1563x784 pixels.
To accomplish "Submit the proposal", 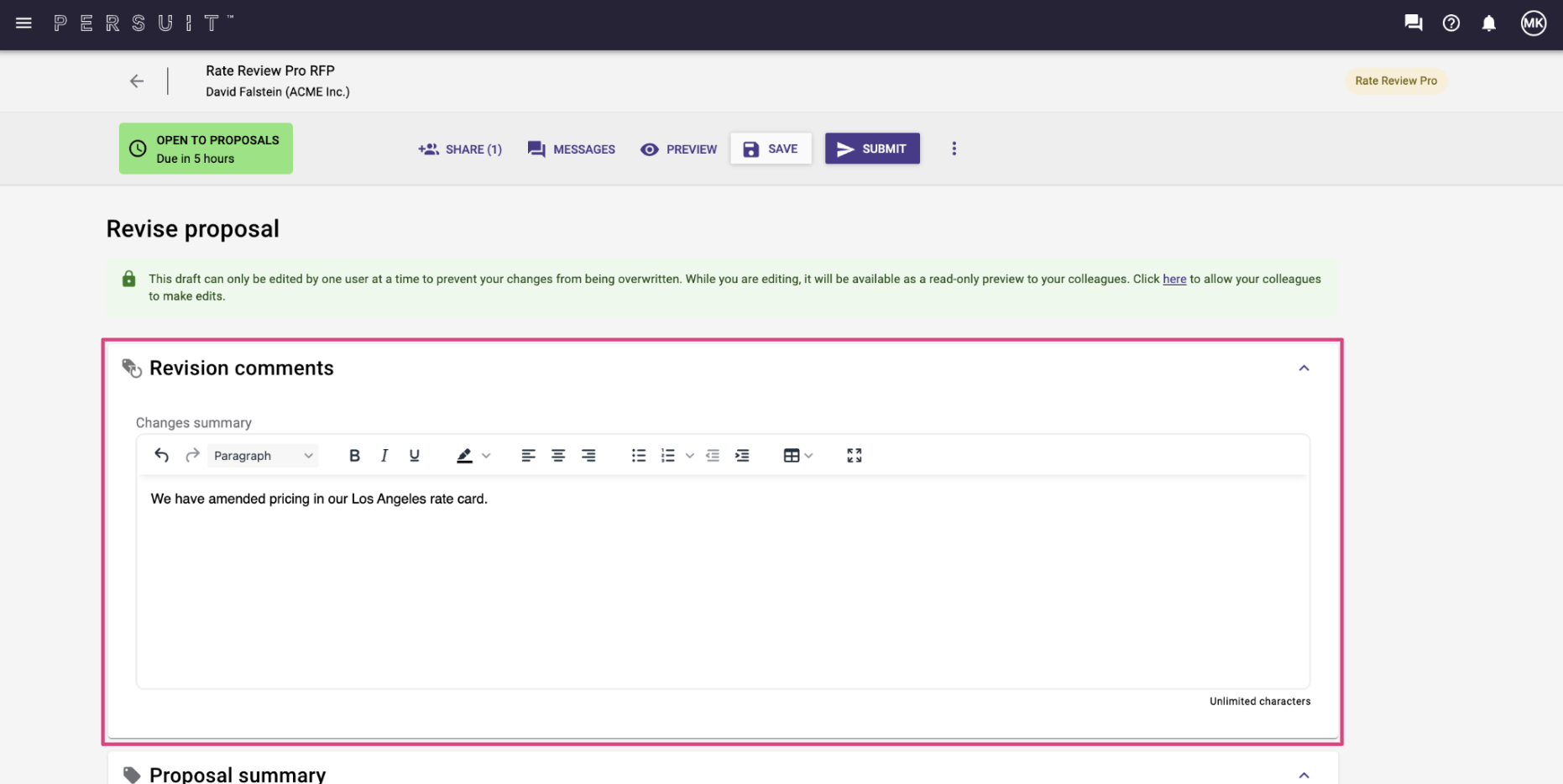I will (872, 149).
